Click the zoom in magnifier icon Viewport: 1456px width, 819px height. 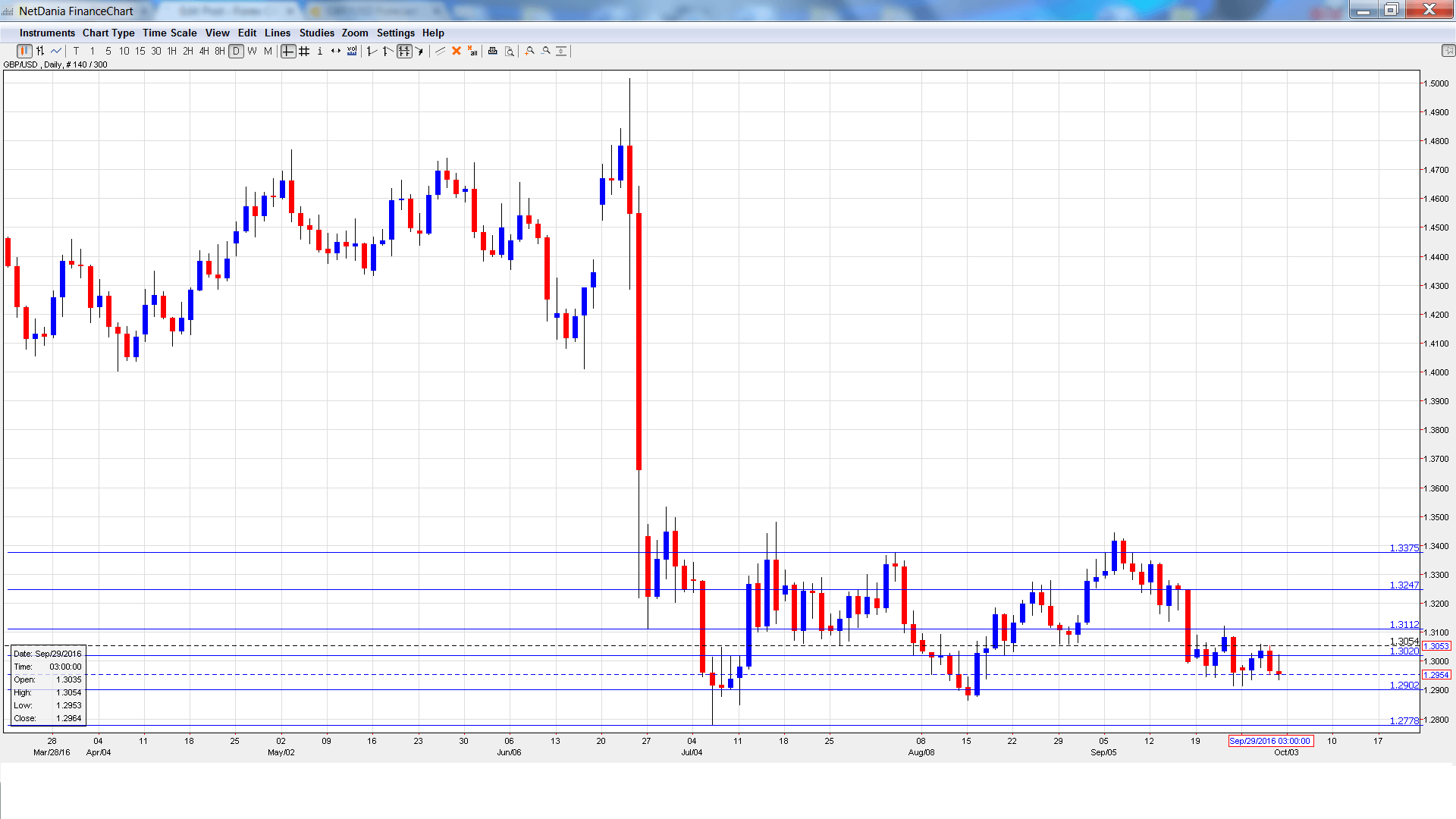[530, 52]
